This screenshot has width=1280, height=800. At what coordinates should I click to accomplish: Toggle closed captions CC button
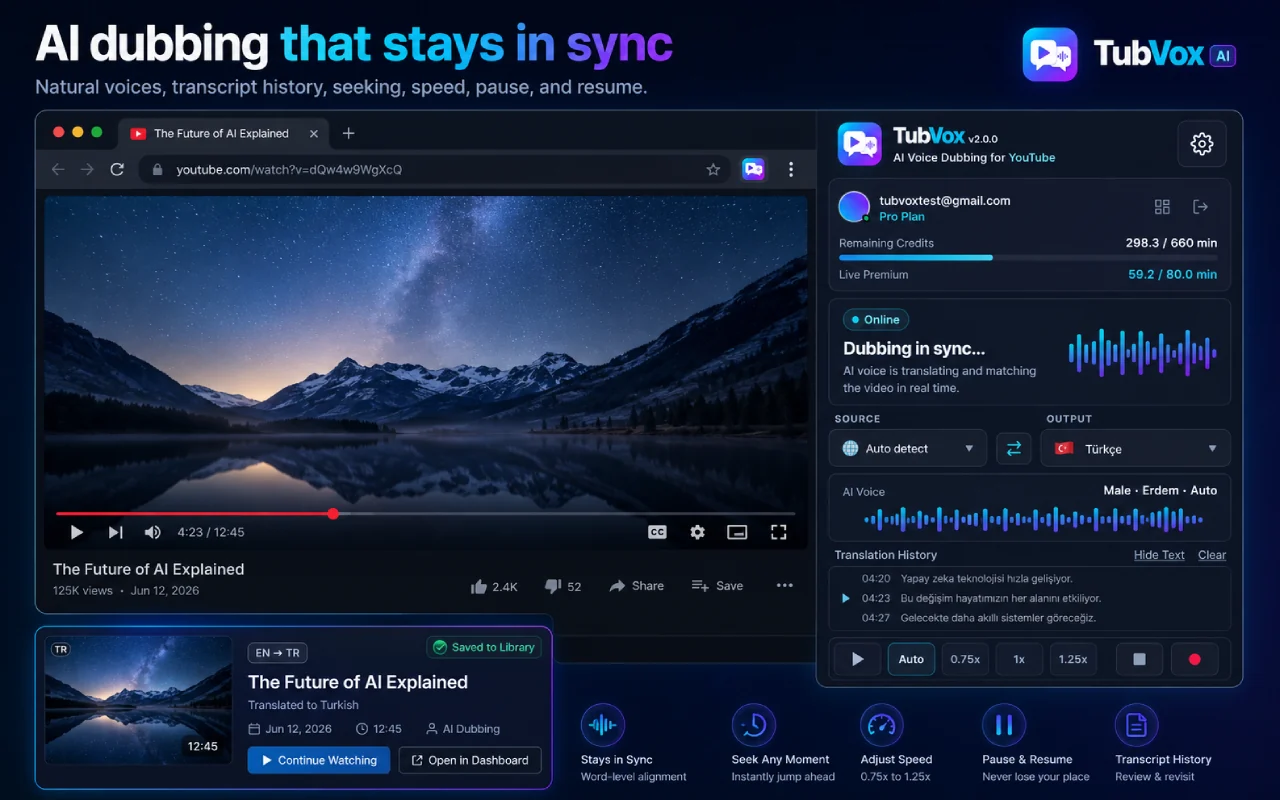[x=657, y=532]
